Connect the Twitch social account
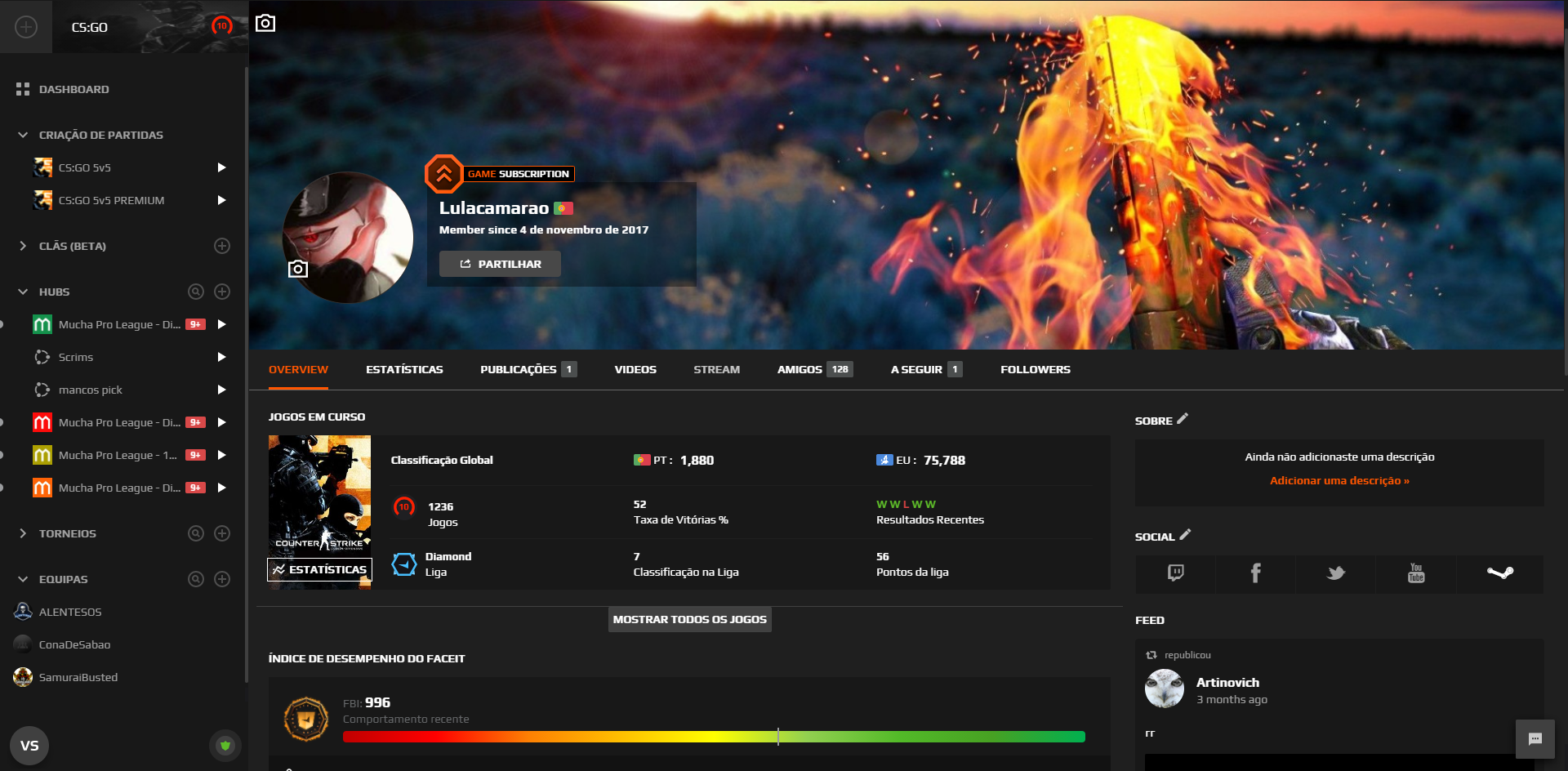Image resolution: width=1568 pixels, height=771 pixels. (1175, 573)
